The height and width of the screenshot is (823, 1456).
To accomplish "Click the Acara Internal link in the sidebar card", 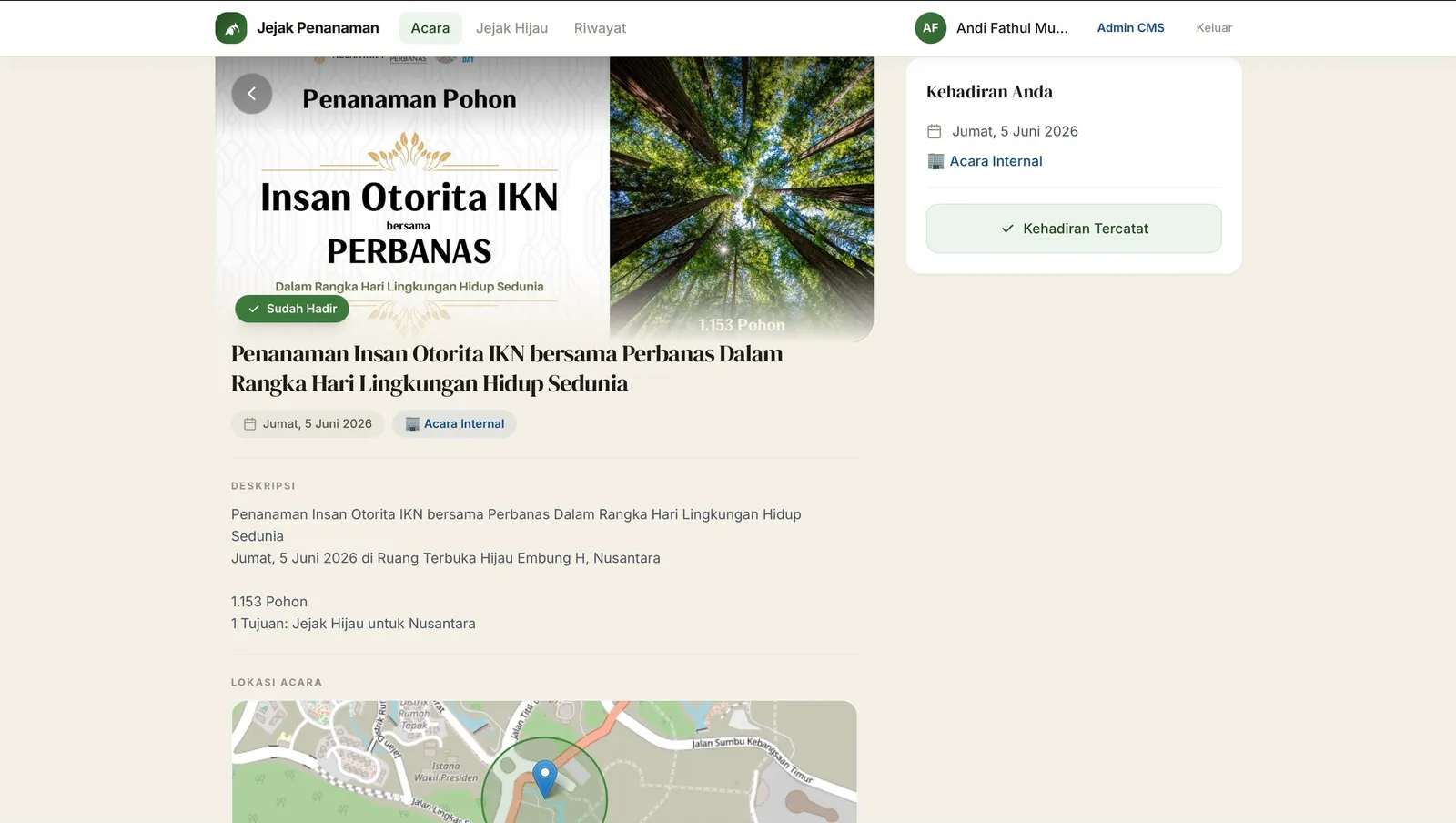I will (996, 161).
